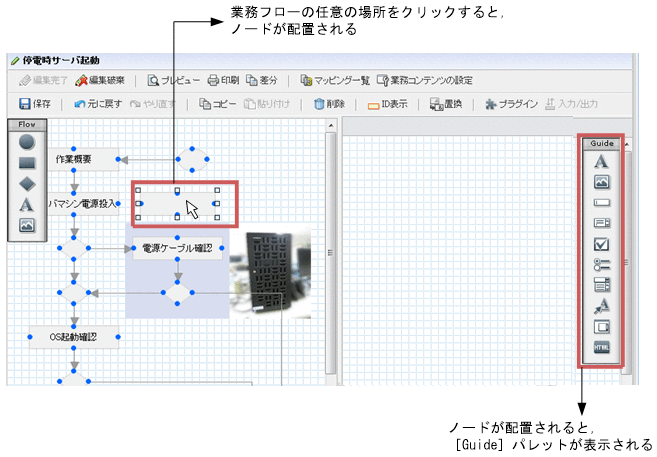
Task: Open the プラグイン plugin menu
Action: tap(511, 104)
